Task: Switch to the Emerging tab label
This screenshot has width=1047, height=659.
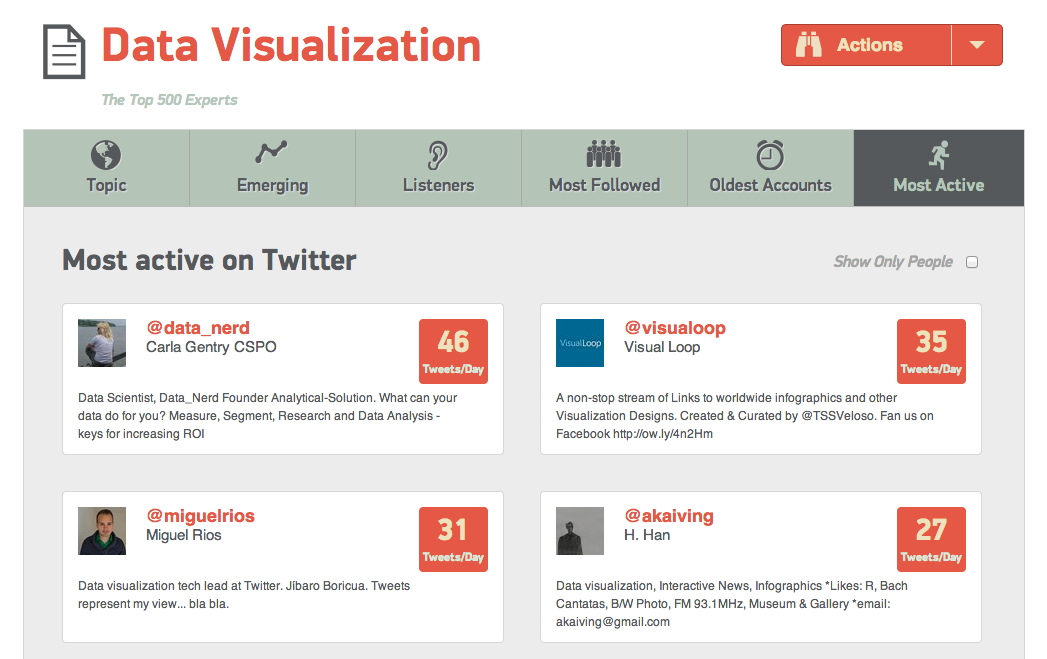Action: tap(272, 185)
